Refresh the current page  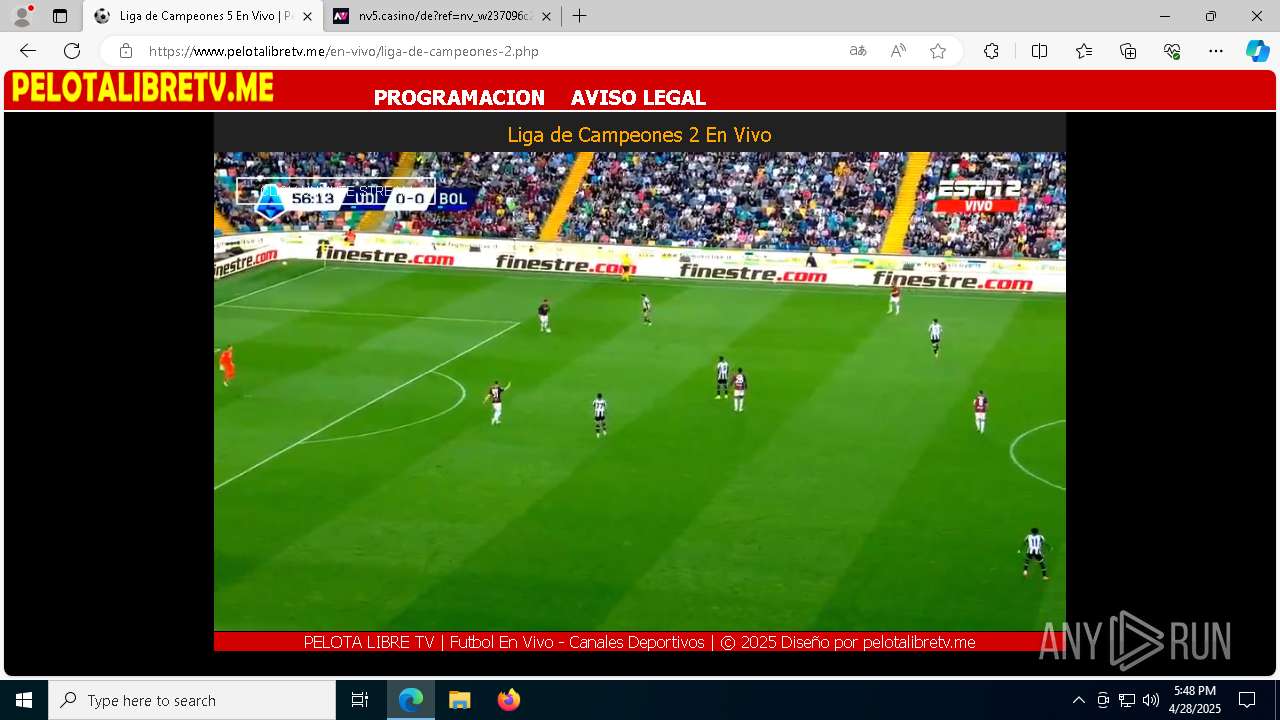pyautogui.click(x=72, y=51)
